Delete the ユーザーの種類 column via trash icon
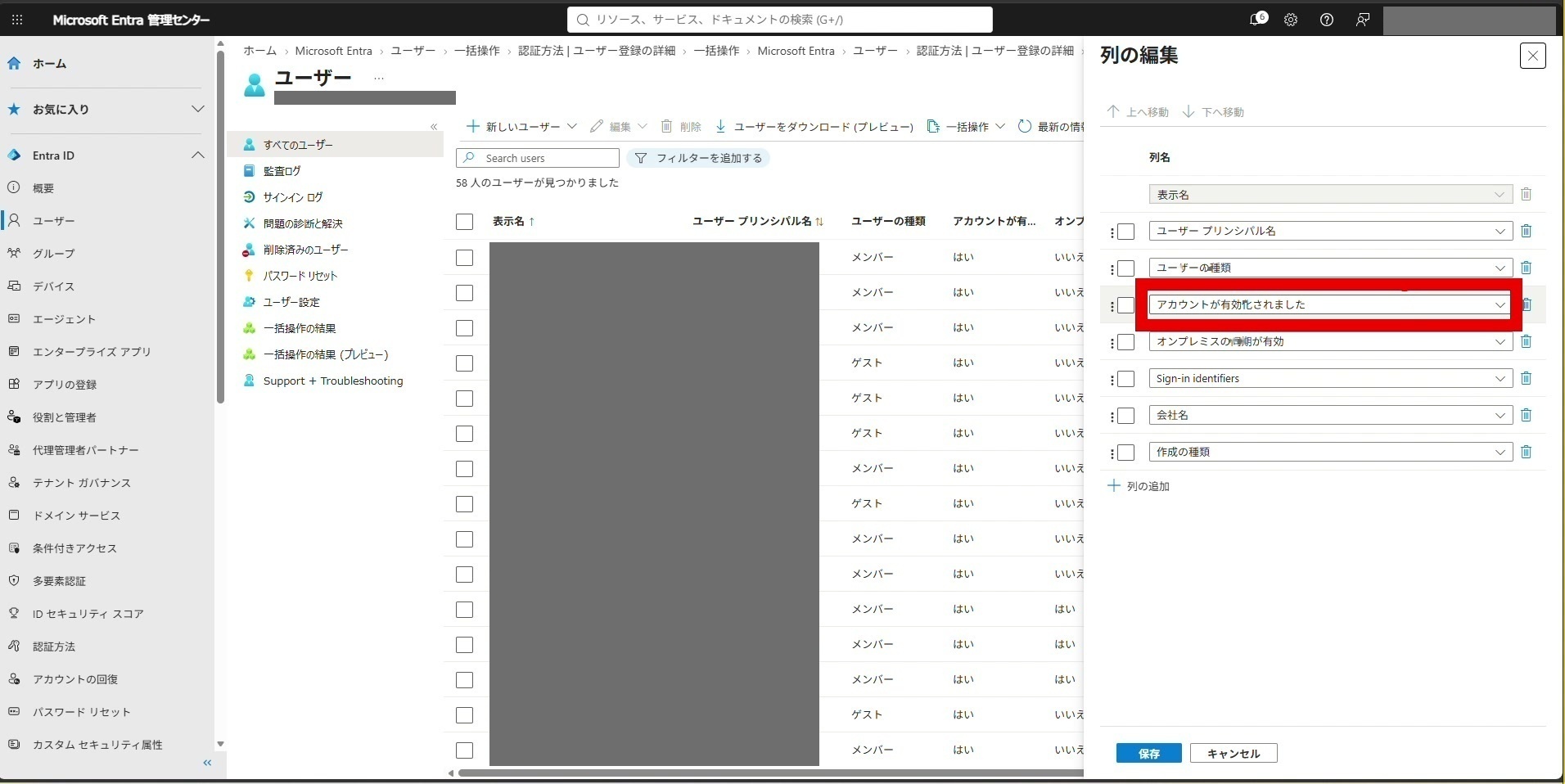This screenshot has height=784, width=1565. click(1526, 268)
